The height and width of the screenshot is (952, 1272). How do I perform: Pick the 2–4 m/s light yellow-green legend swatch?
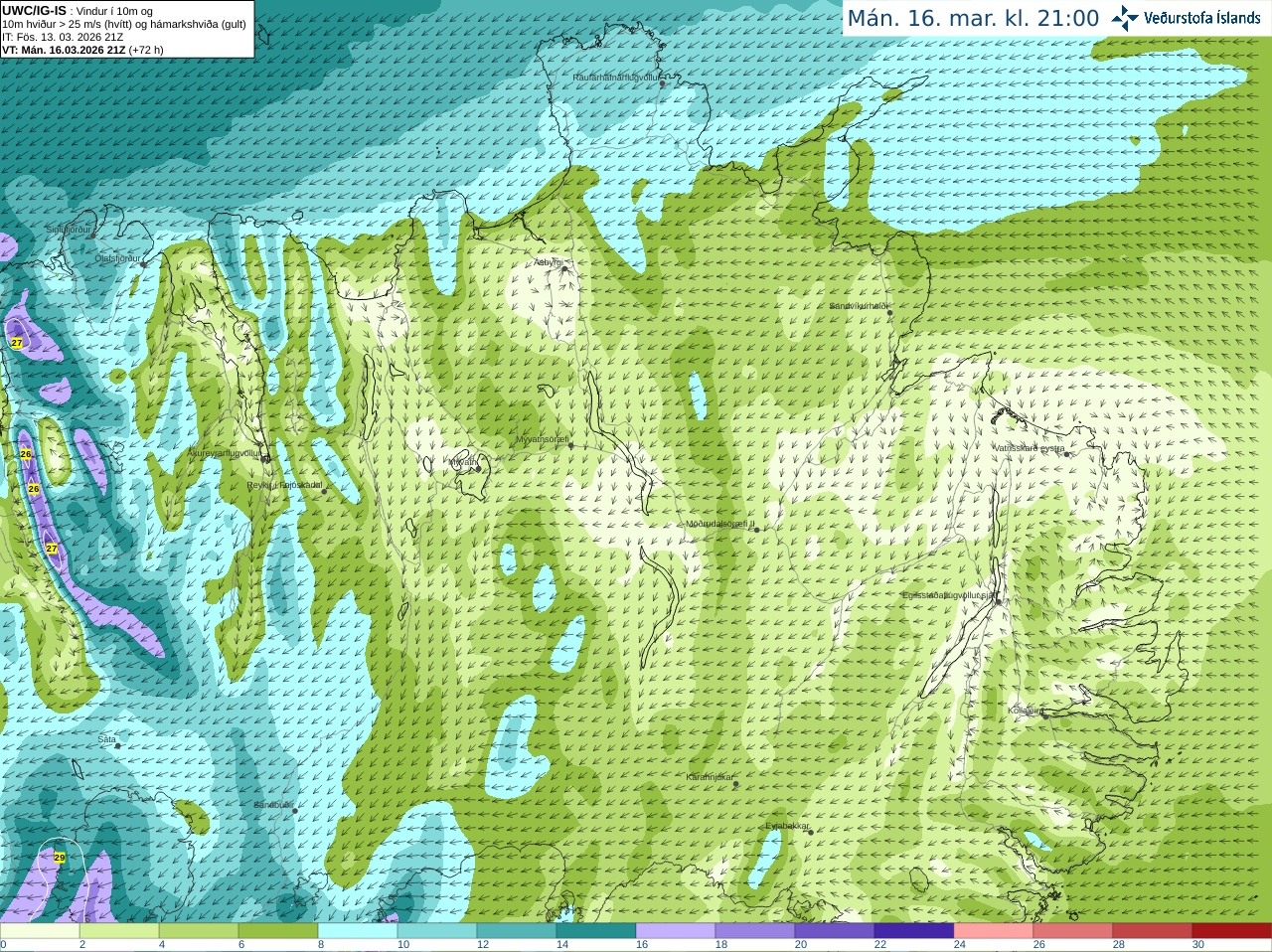pyautogui.click(x=119, y=931)
